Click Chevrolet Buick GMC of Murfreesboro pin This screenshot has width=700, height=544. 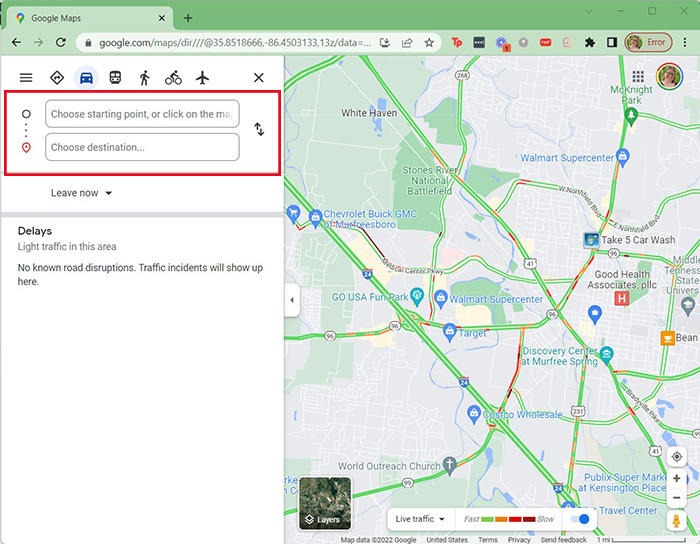(316, 217)
